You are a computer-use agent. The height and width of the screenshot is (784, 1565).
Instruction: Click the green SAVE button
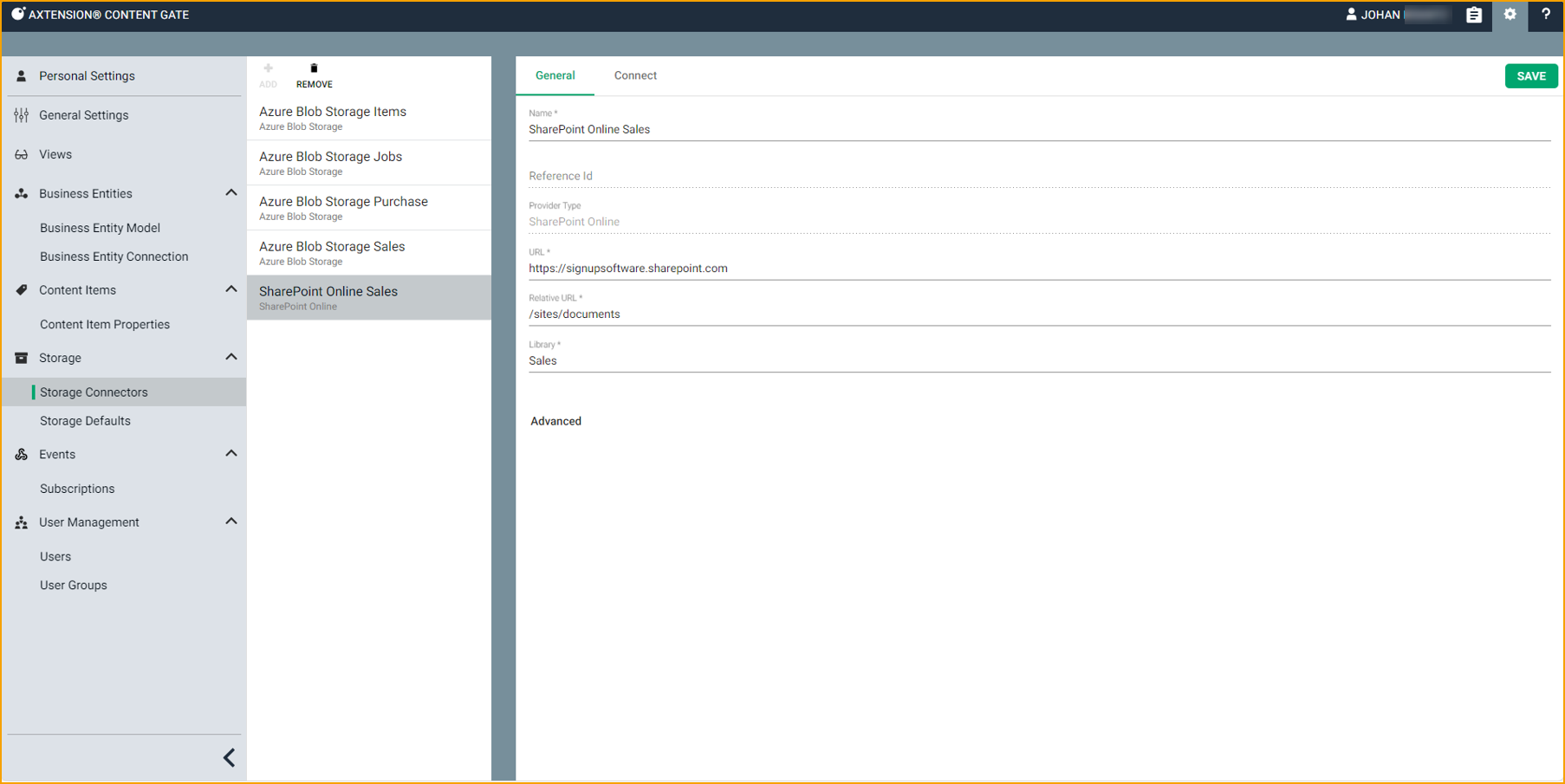click(x=1531, y=76)
